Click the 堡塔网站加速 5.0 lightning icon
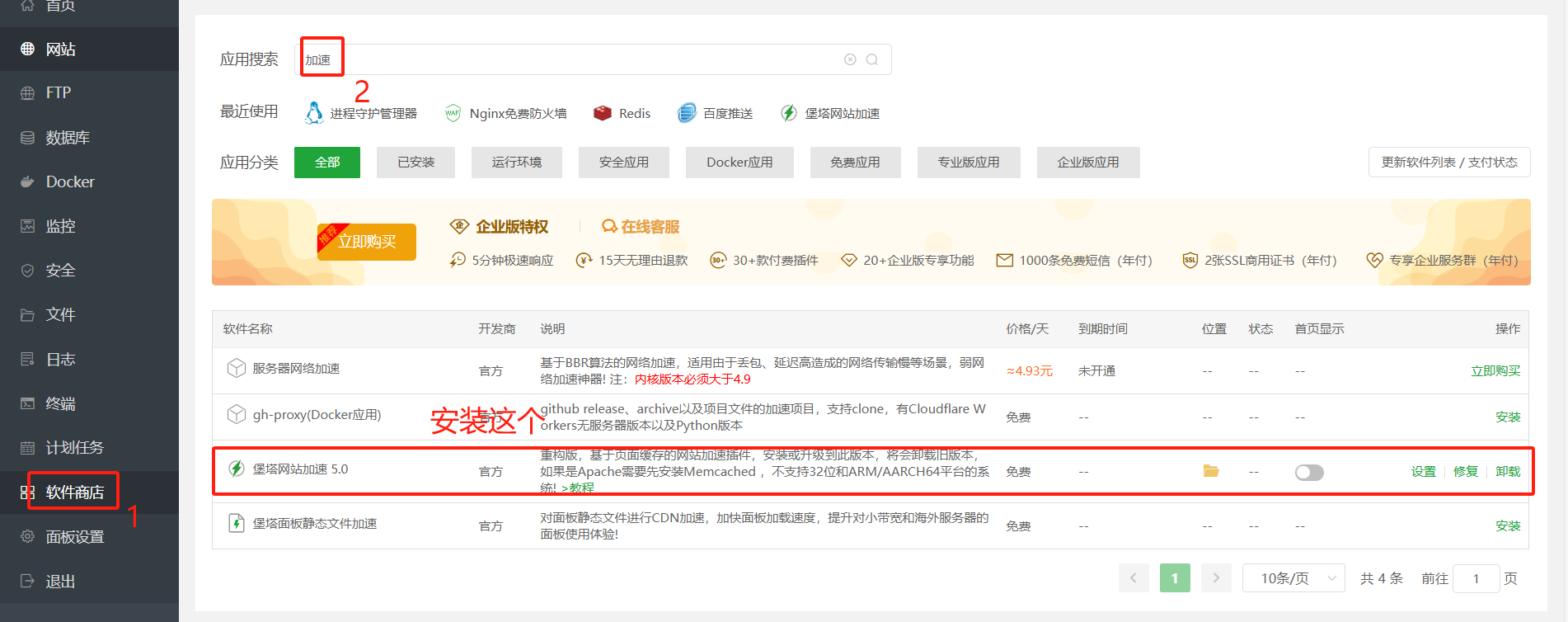Screen dimensions: 1568x622 pos(237,469)
